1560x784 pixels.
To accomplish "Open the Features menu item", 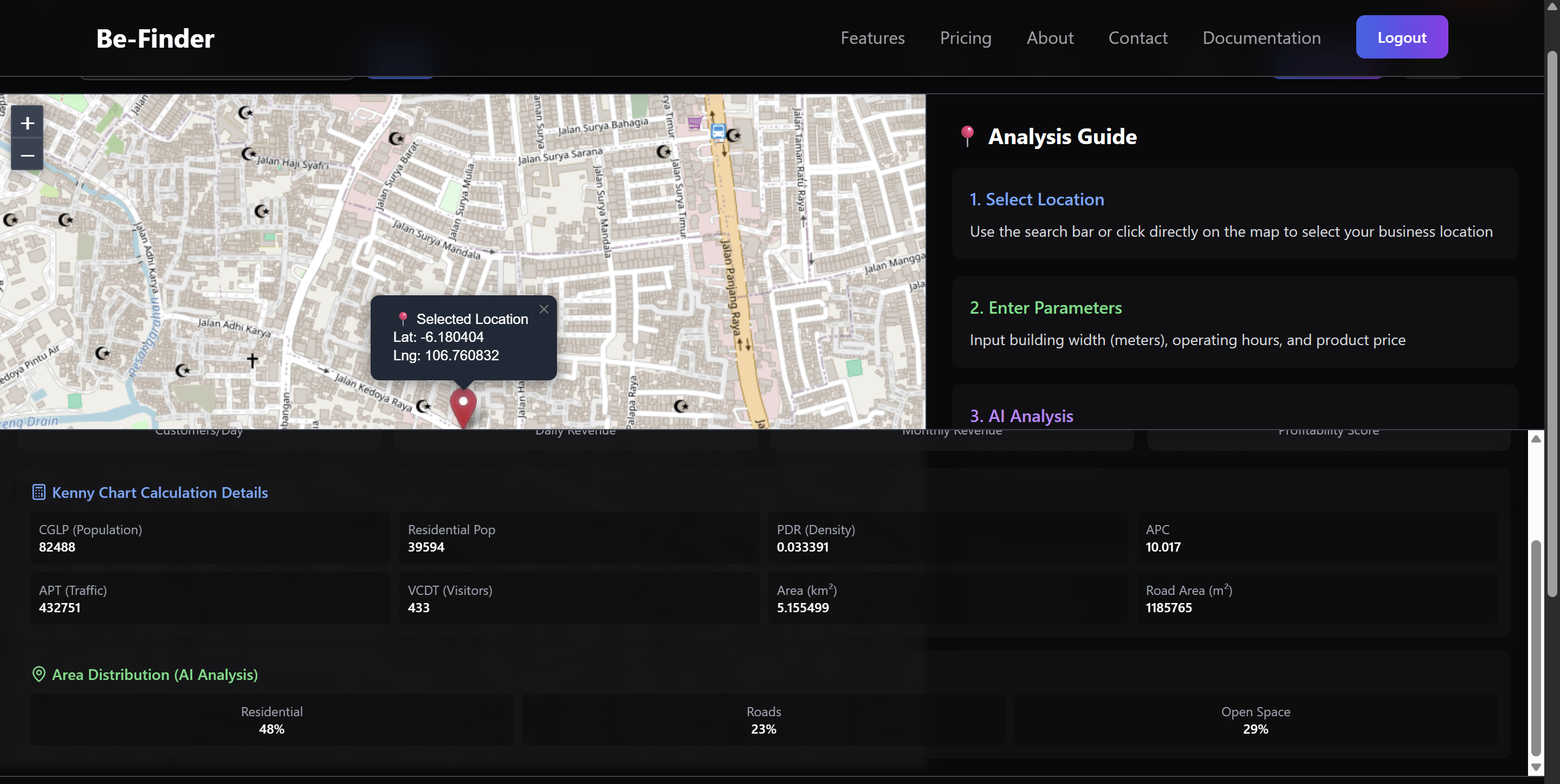I will tap(872, 37).
